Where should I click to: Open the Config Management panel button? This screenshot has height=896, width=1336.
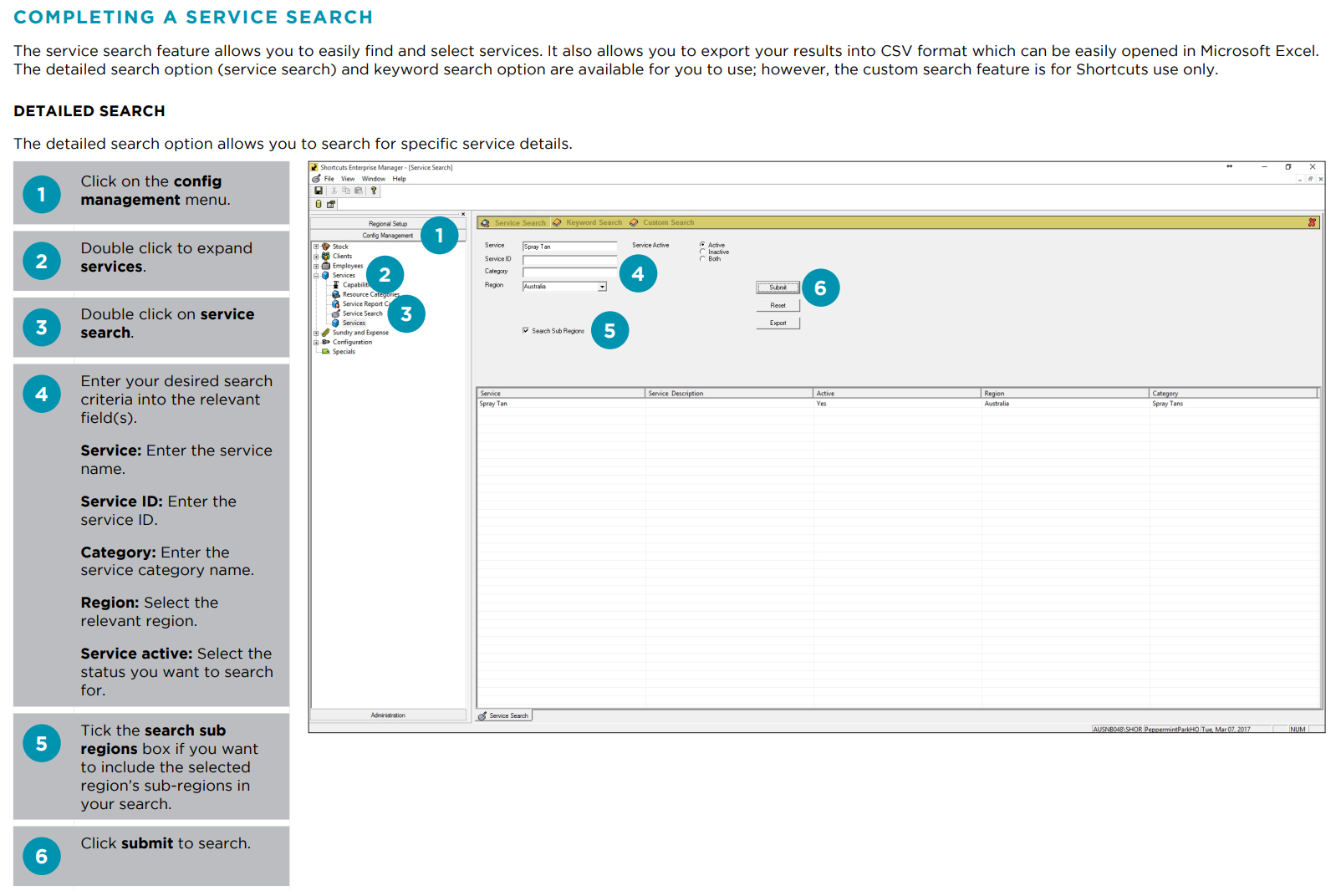[388, 236]
